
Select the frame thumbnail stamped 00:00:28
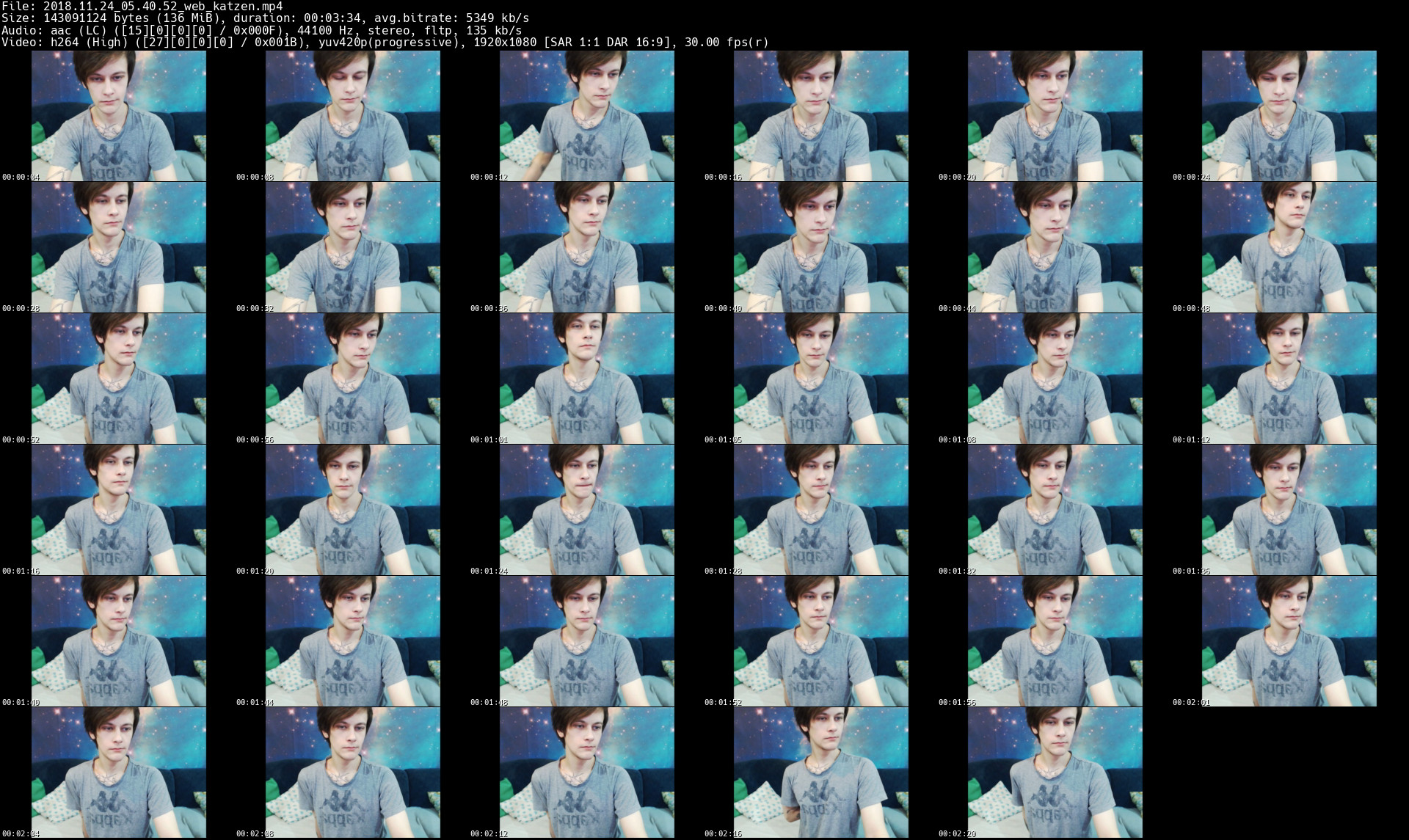pos(119,247)
